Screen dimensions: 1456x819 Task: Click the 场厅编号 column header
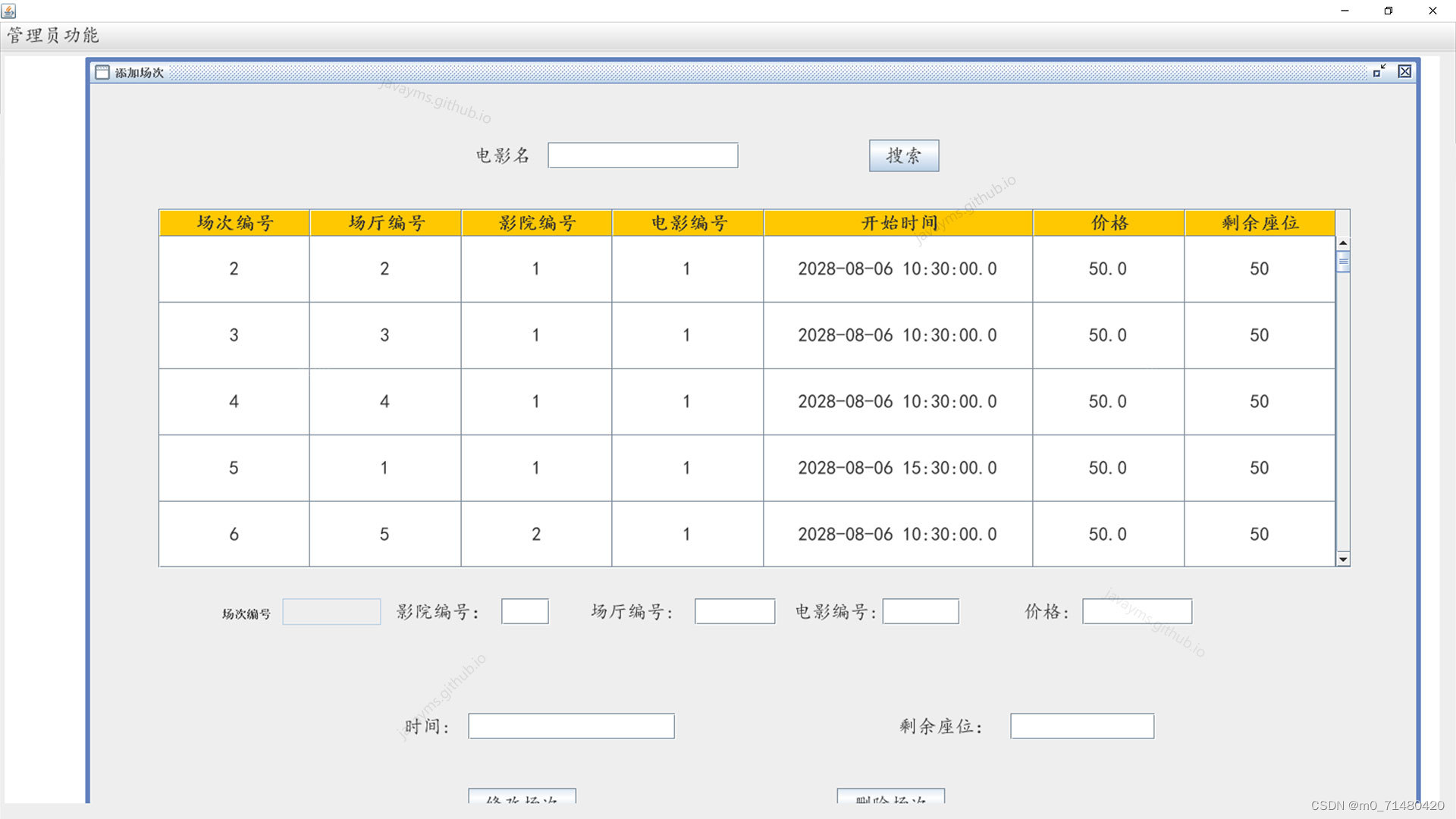tap(385, 223)
